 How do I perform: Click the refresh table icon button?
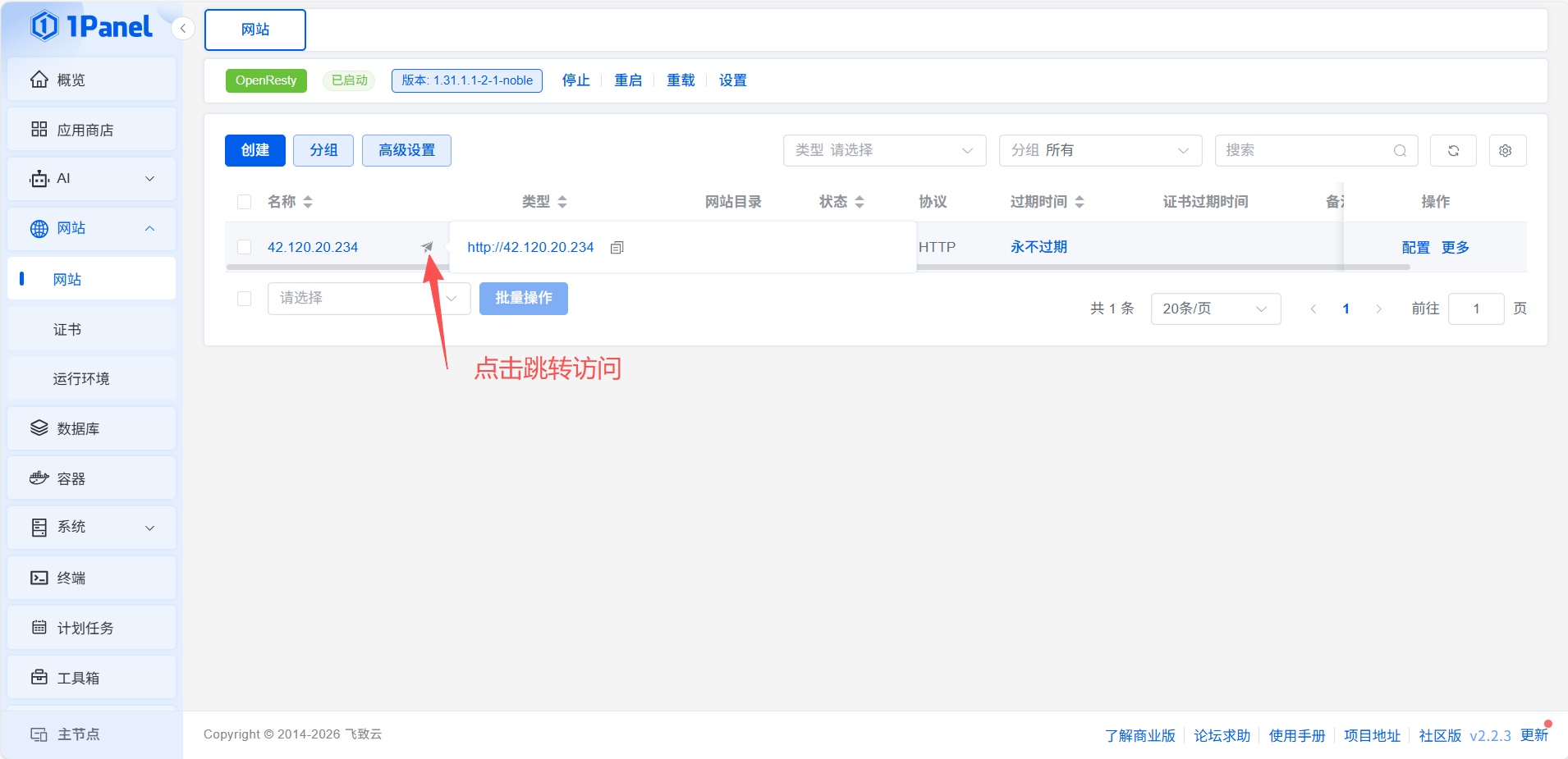pos(1453,150)
